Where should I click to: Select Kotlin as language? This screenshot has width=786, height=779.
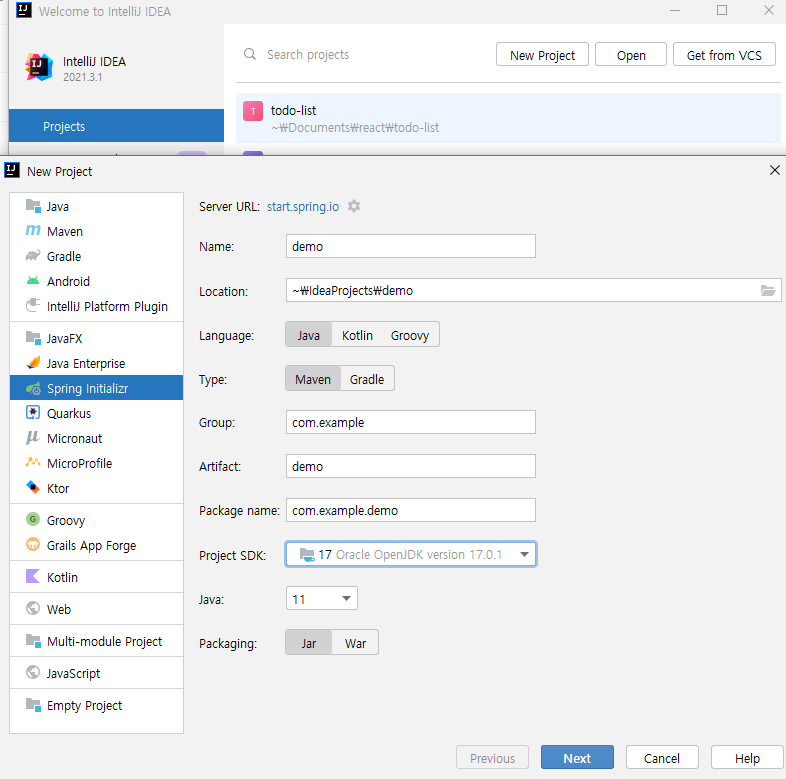pos(357,335)
